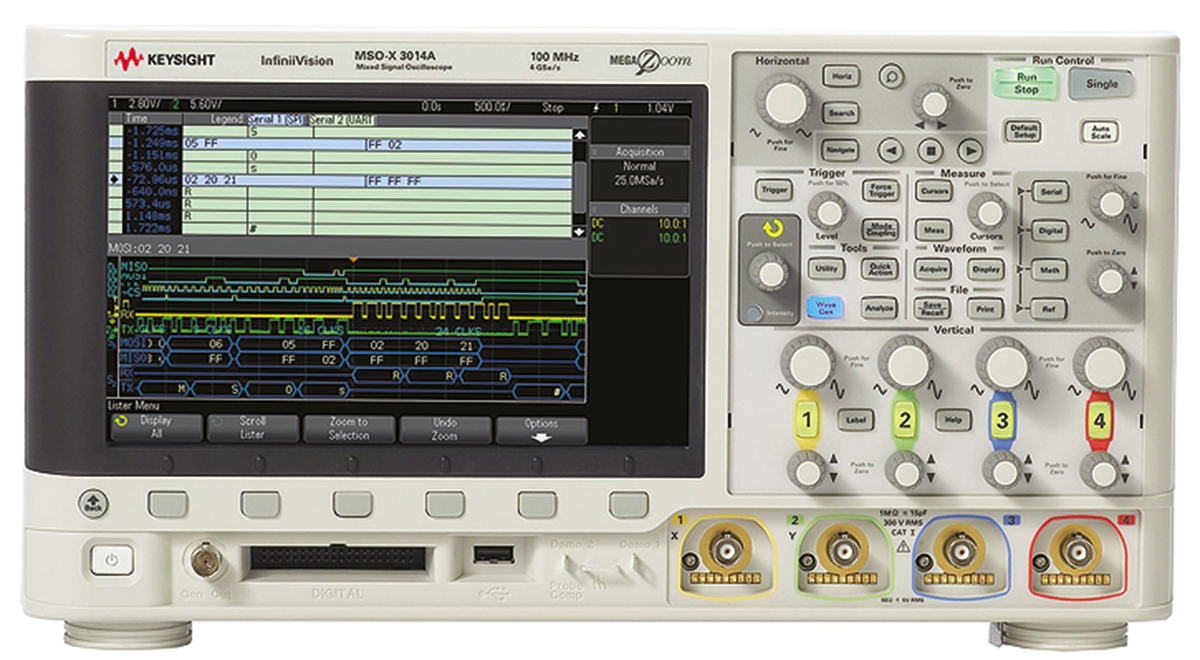Viewport: 1200px width, 660px height.
Task: Click the Acquire key
Action: 934,269
